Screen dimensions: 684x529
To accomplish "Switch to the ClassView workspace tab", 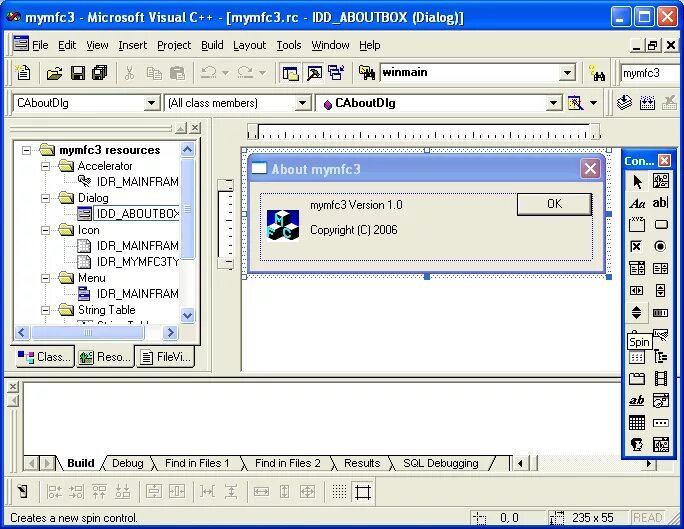I will point(44,357).
